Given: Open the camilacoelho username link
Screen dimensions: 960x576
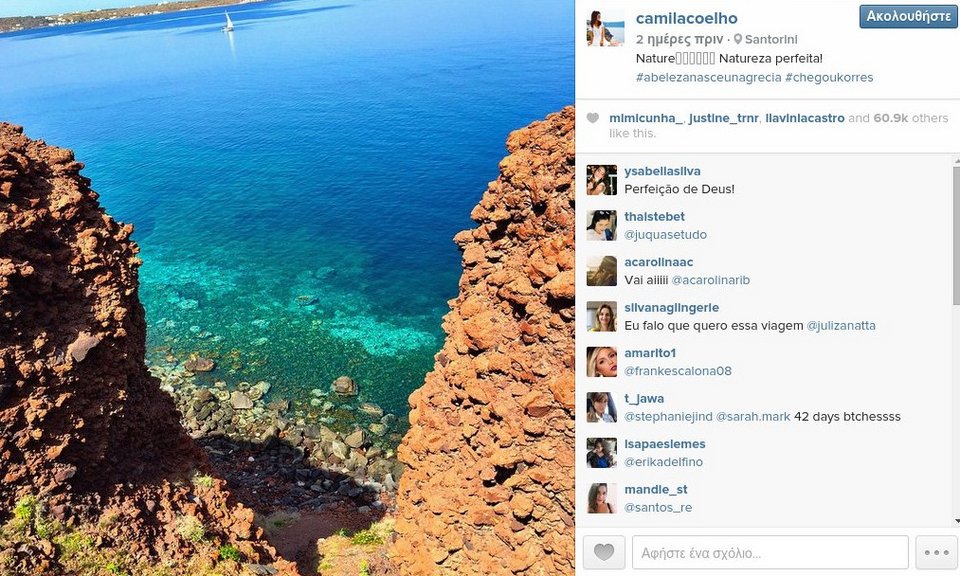Looking at the screenshot, I should tap(686, 18).
